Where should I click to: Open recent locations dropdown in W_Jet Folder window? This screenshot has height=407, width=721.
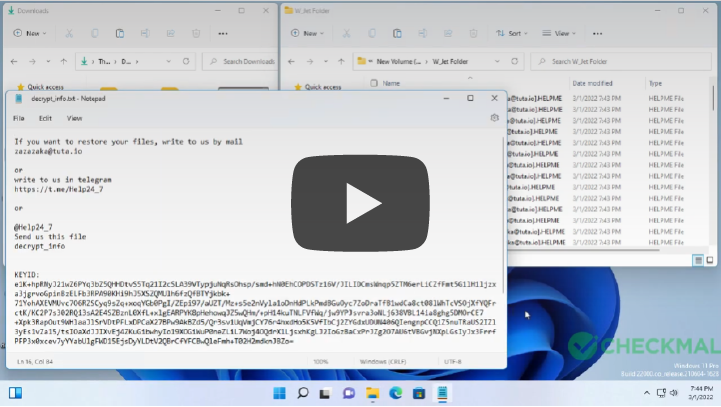pyautogui.click(x=326, y=61)
